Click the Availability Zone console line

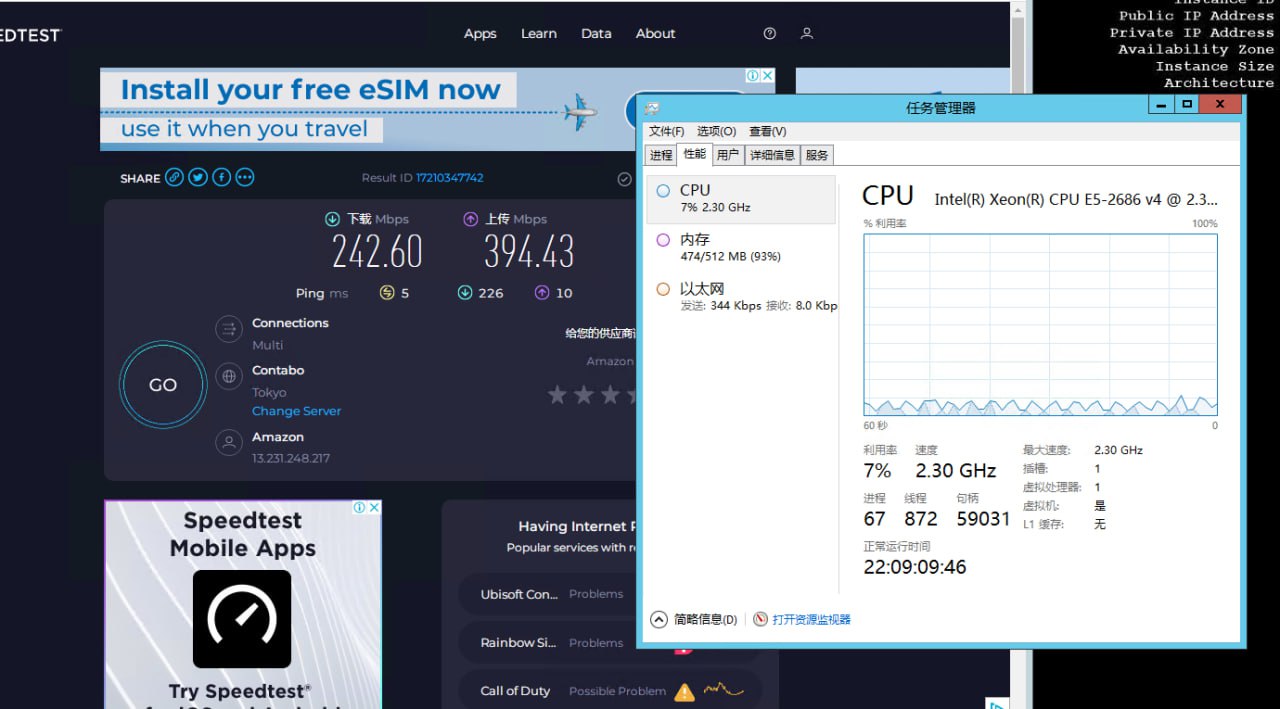[1196, 49]
